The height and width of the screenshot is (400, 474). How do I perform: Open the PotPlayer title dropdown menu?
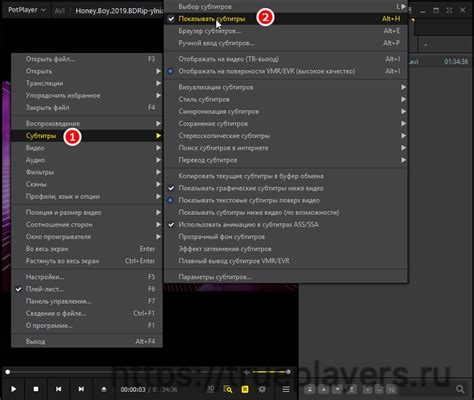27,10
